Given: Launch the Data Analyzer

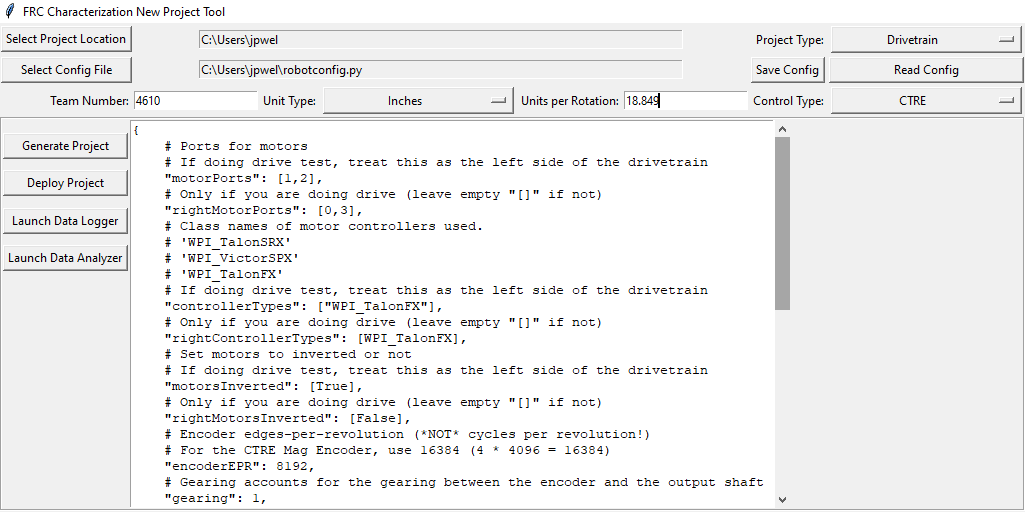Looking at the screenshot, I should 65,258.
